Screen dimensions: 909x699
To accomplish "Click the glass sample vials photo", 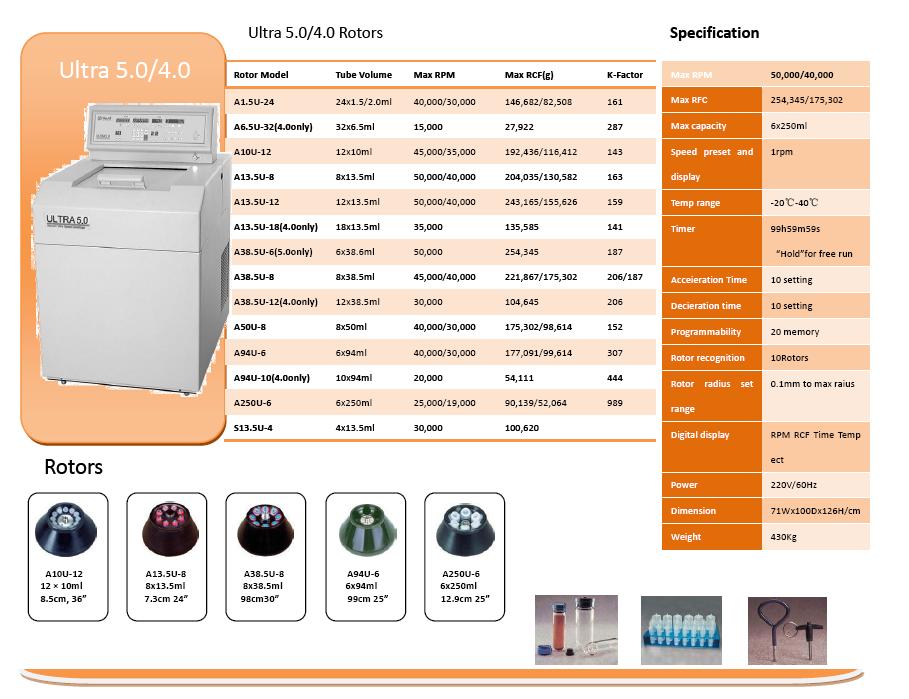I will pyautogui.click(x=576, y=630).
